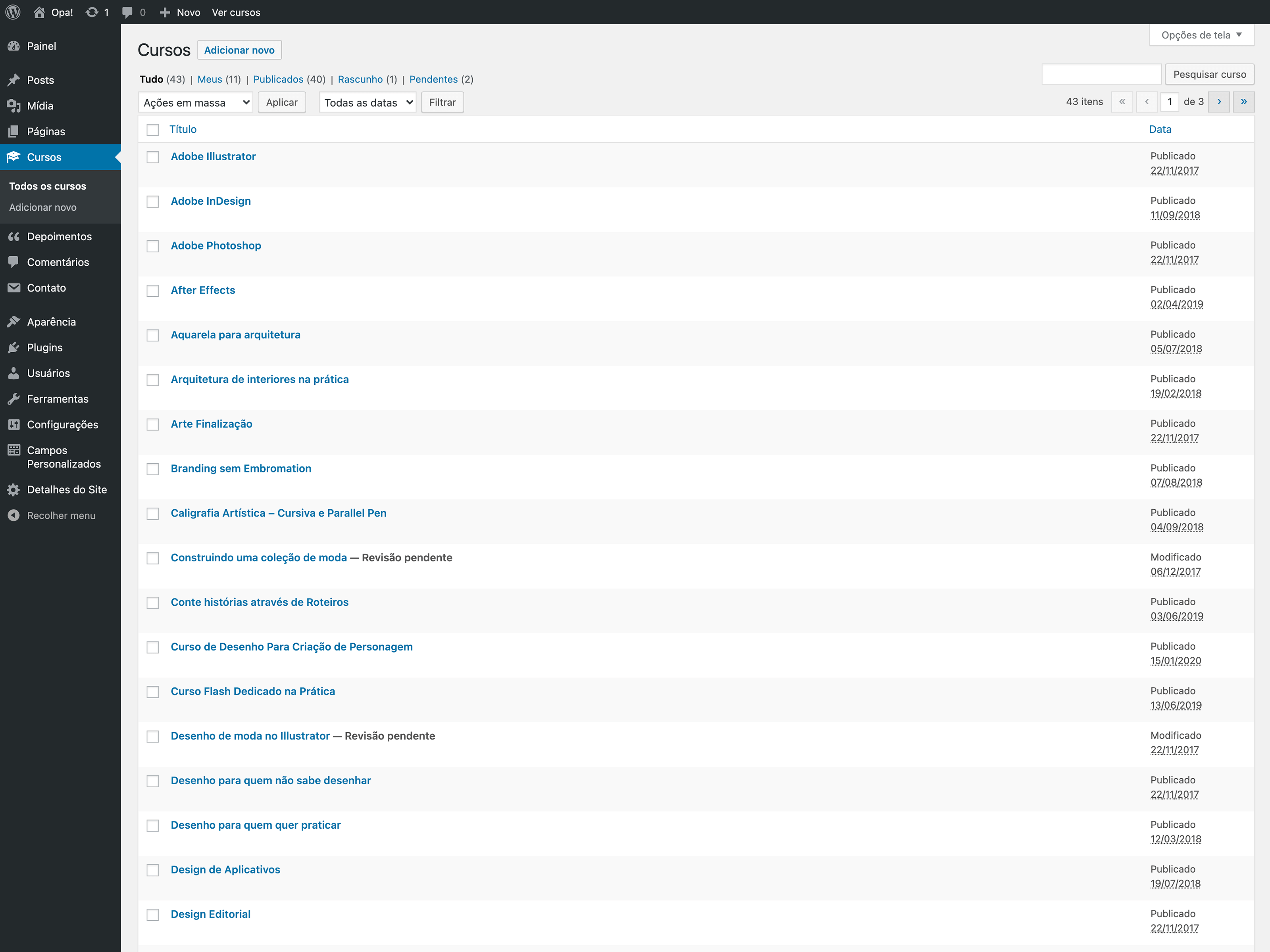Click the comments bubble icon in admin bar
The width and height of the screenshot is (1270, 952).
coord(127,12)
